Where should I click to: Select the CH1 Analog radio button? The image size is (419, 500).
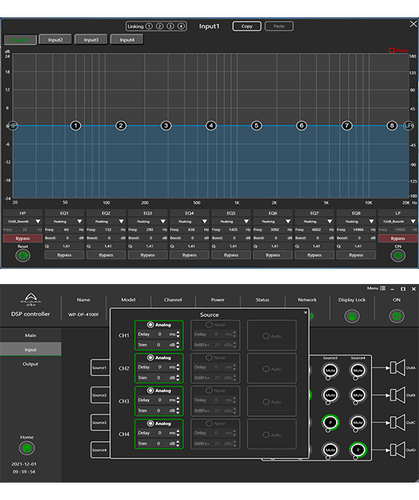click(150, 324)
